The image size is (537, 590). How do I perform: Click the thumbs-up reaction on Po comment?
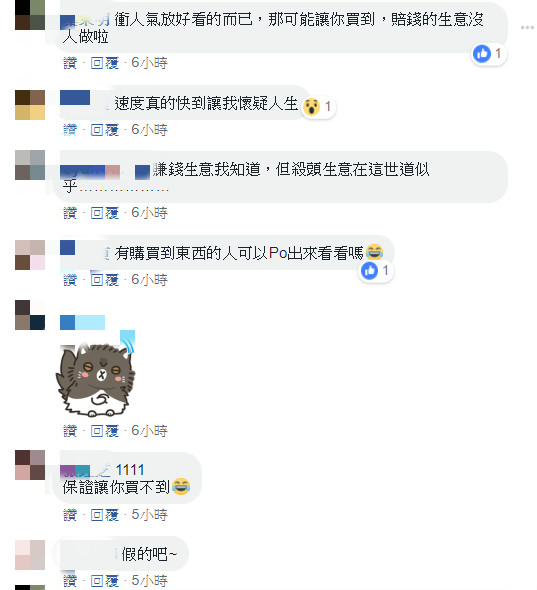(369, 271)
